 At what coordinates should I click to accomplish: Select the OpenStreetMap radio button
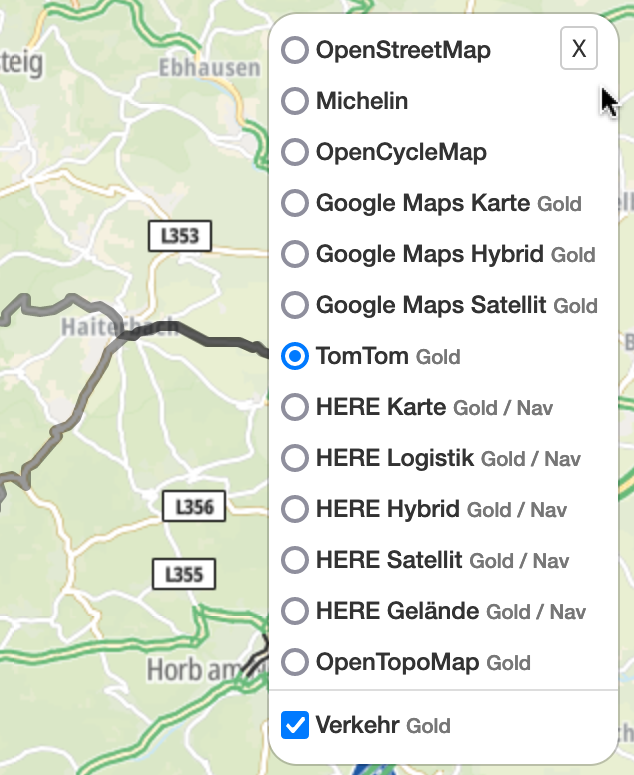point(295,50)
